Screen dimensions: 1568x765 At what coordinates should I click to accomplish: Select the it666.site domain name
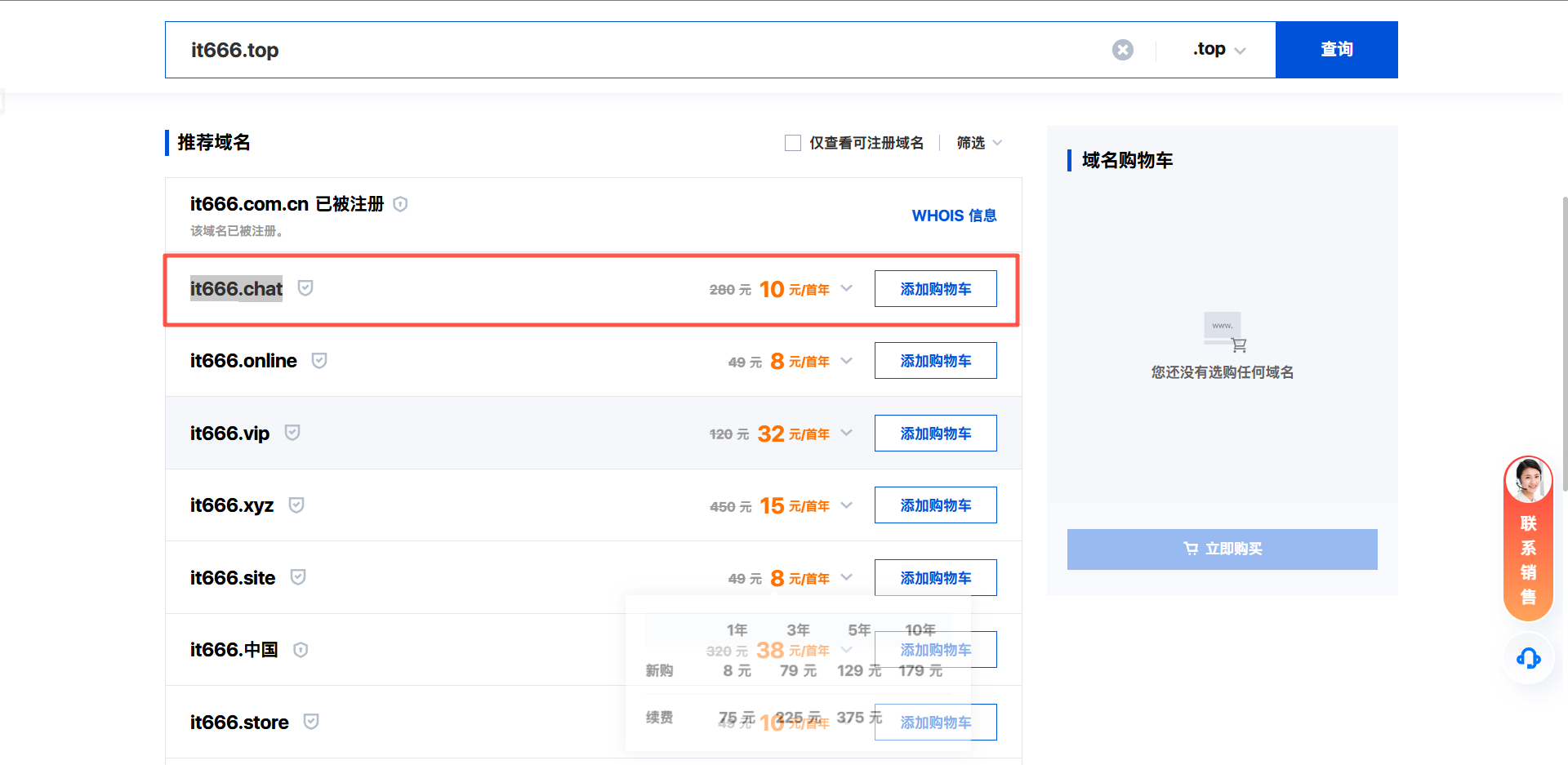tap(233, 578)
